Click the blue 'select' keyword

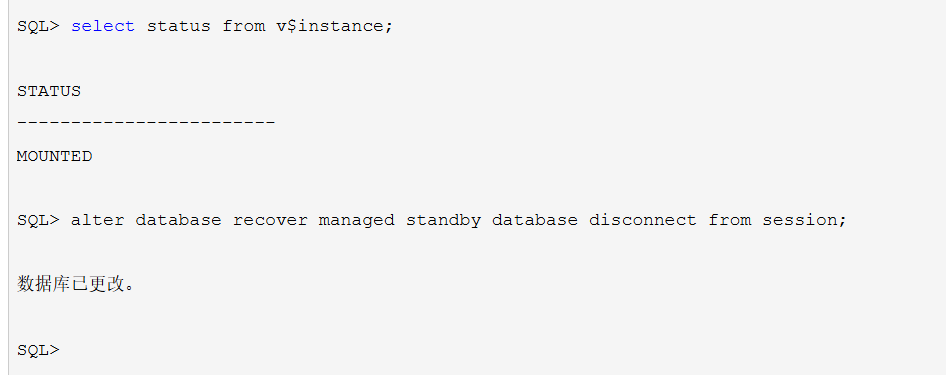coord(103,27)
